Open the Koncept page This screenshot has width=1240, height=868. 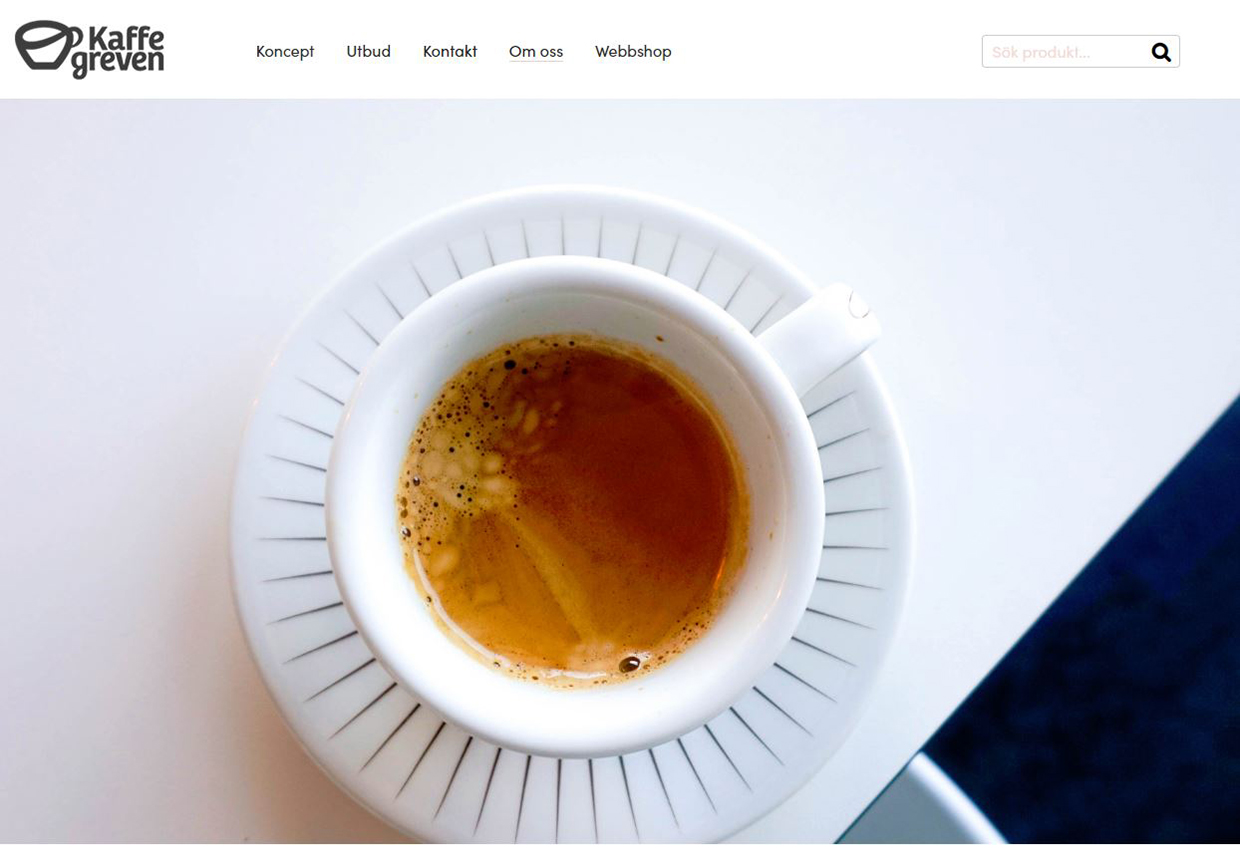[x=285, y=51]
